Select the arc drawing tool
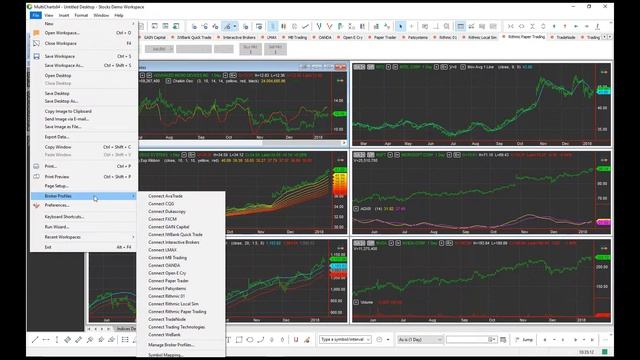The width and height of the screenshot is (640, 360). (x=260, y=340)
